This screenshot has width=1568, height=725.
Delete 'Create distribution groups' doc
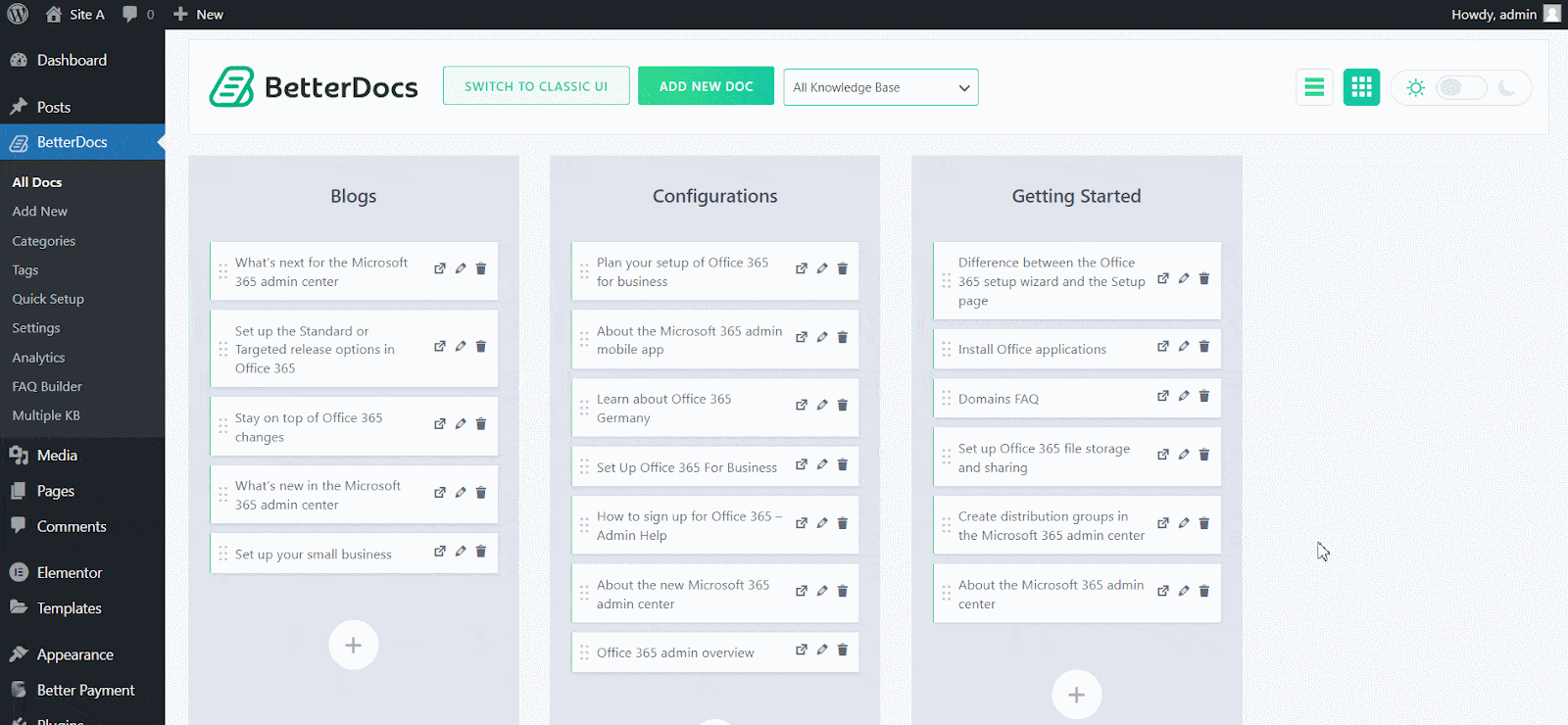coord(1204,523)
